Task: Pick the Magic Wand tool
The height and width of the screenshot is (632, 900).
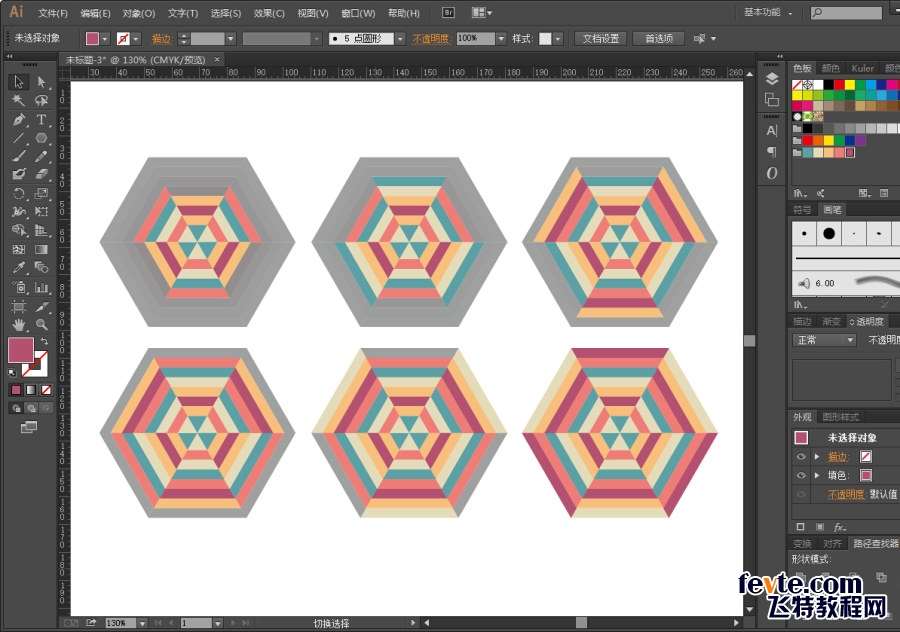Action: [19, 101]
